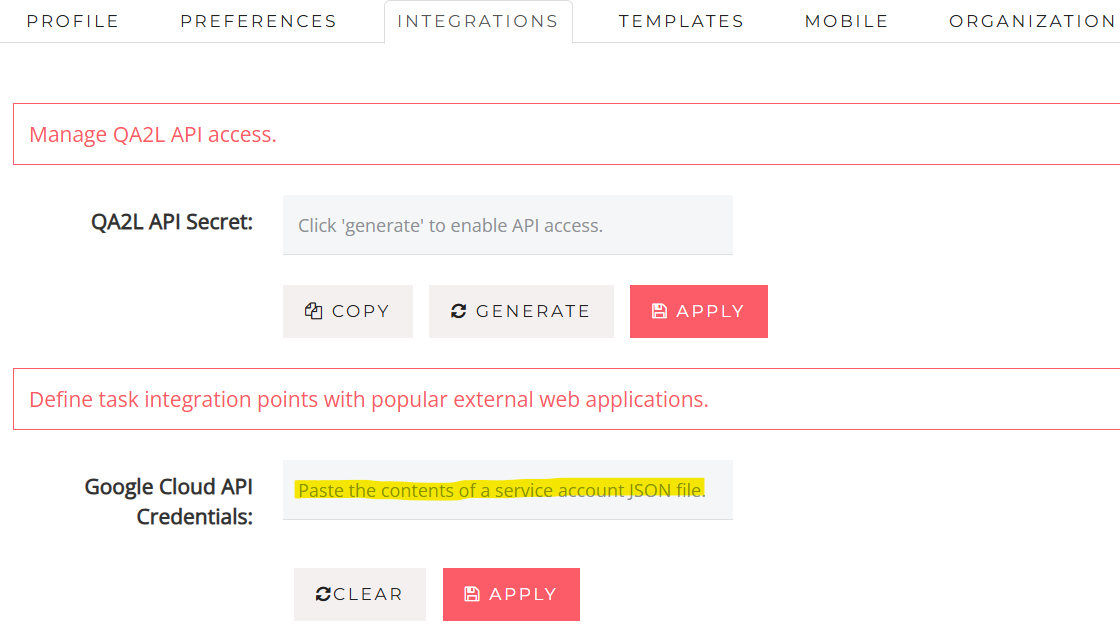Focus the QA2L API Secret input field

507,225
